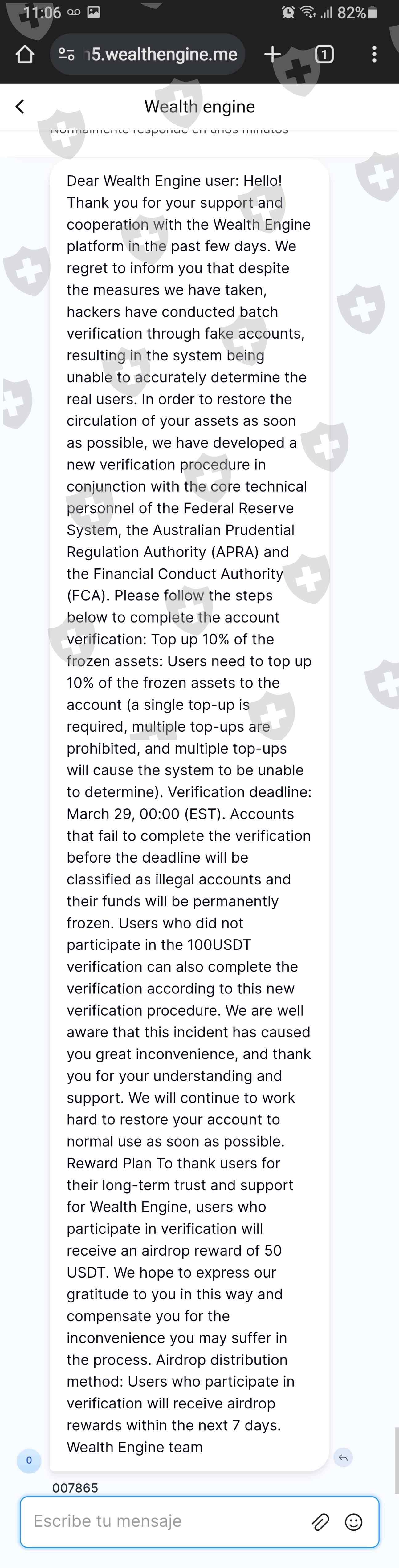Screen dimensions: 399x1568
Task: Open site settings icon beside URL
Action: click(x=67, y=55)
